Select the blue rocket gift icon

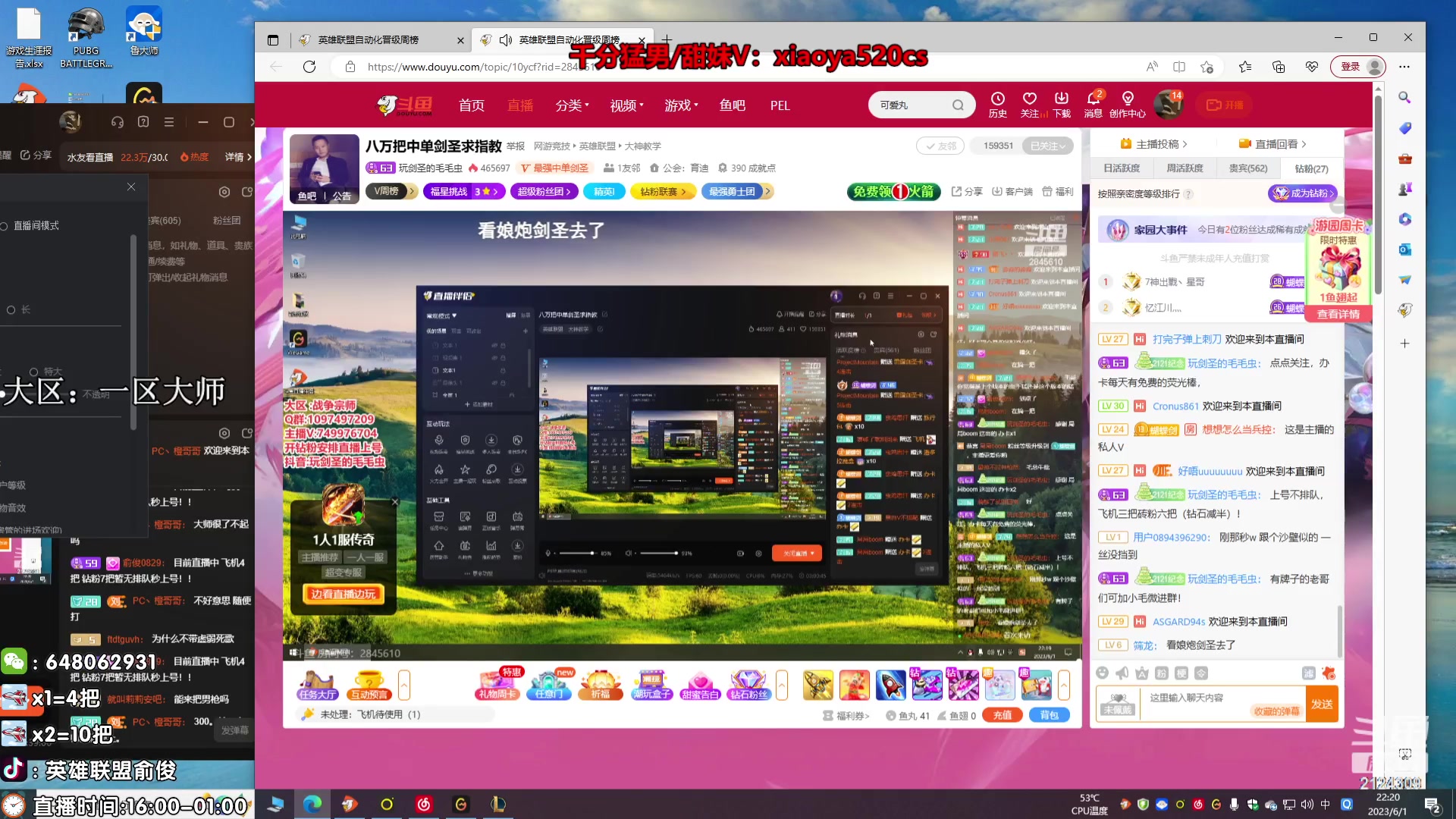[890, 686]
